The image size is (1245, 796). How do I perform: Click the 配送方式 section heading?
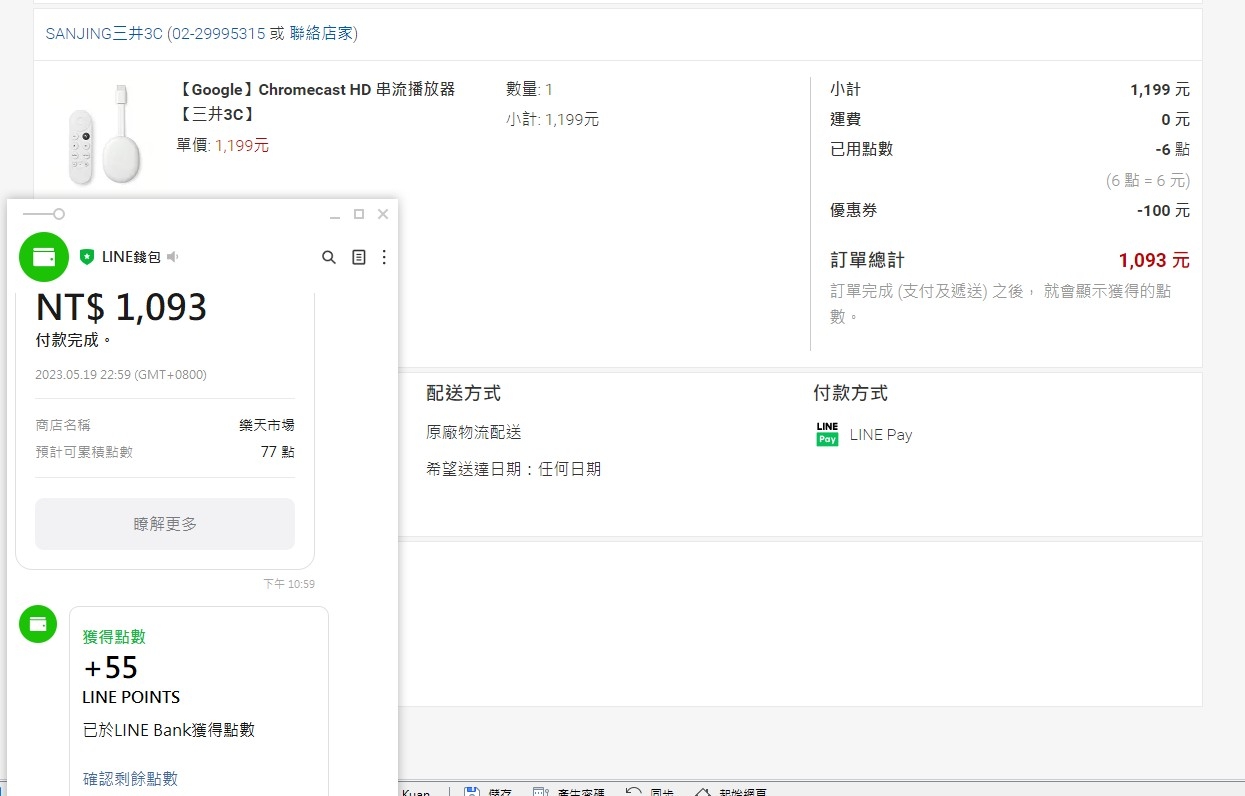click(x=463, y=393)
